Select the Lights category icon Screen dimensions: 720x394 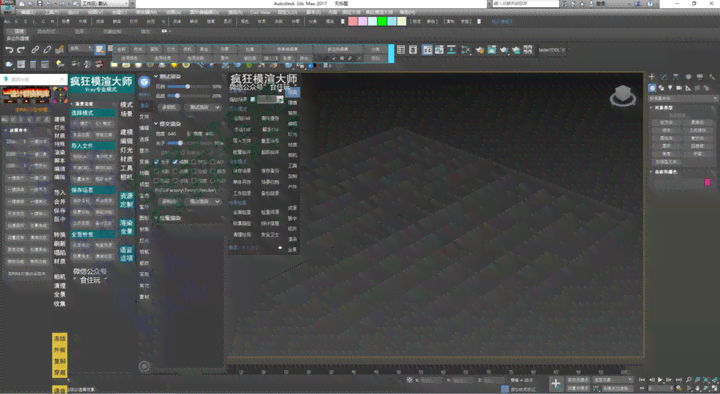(x=670, y=88)
